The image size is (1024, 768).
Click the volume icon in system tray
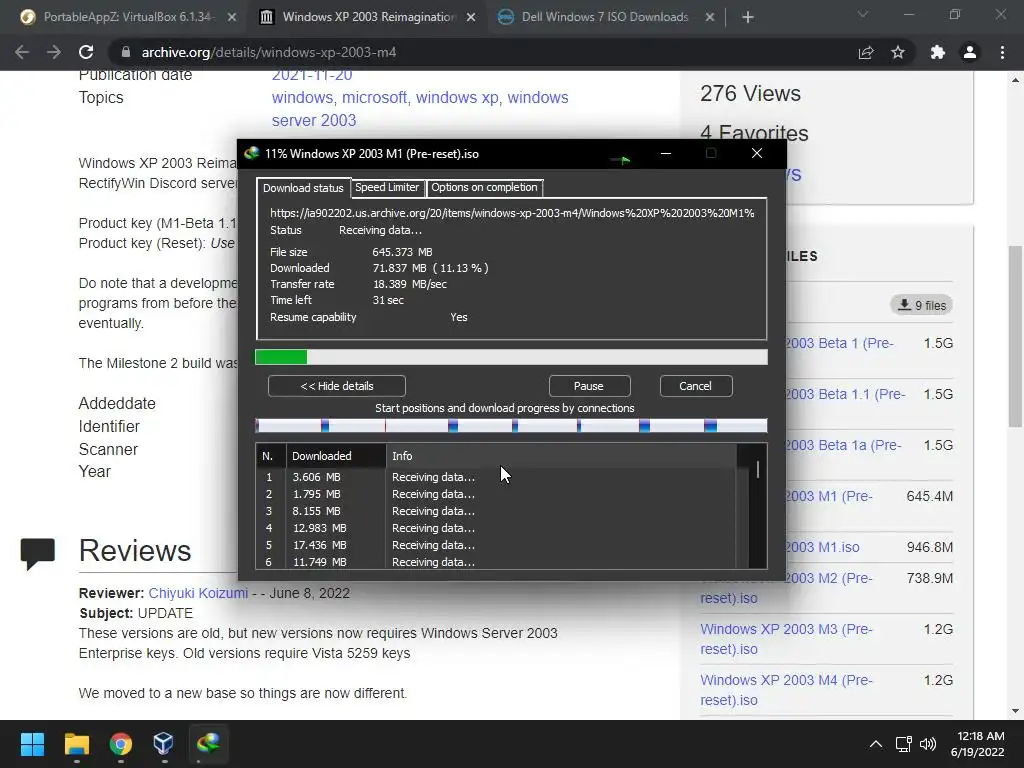click(x=927, y=744)
